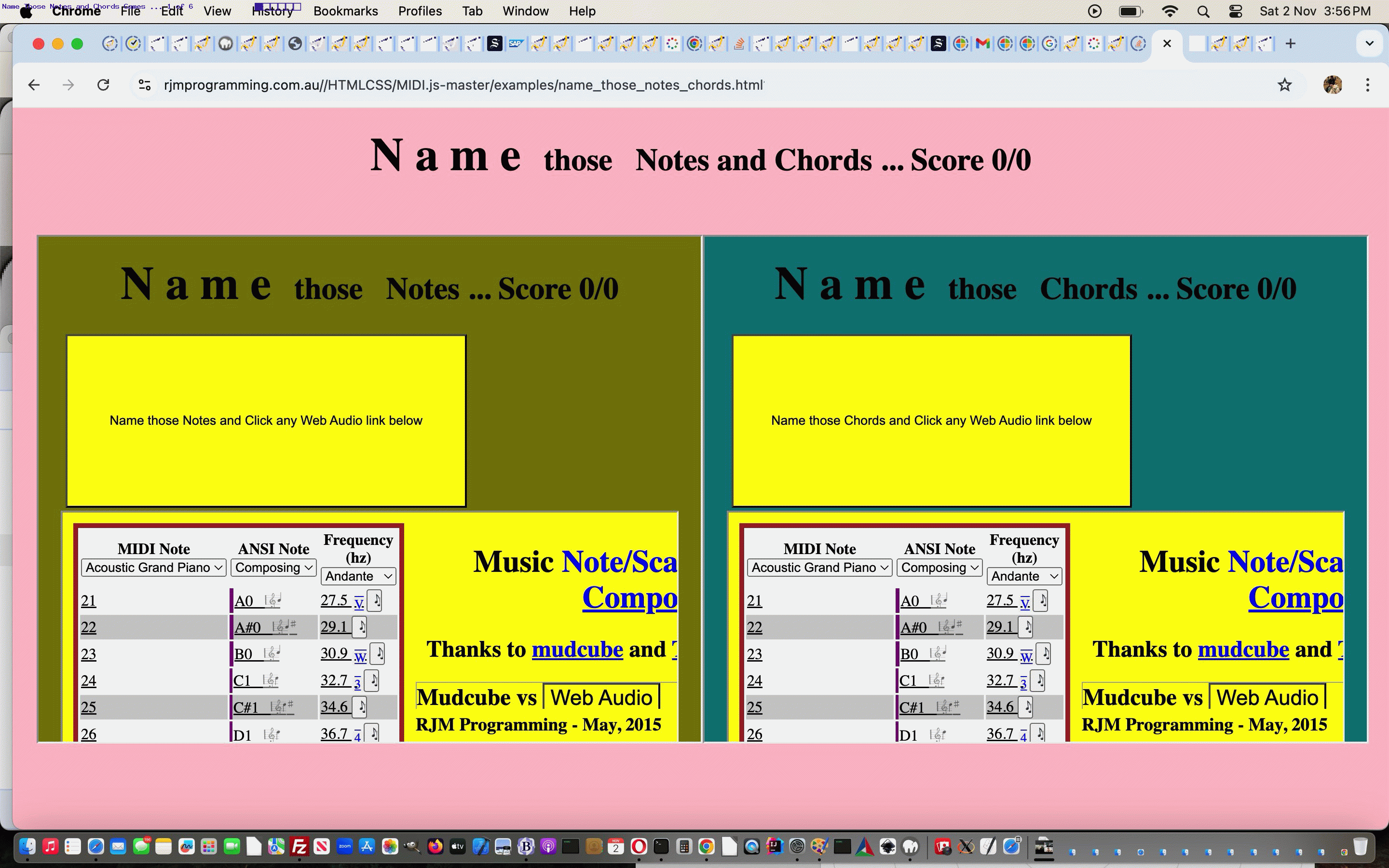This screenshot has width=1389, height=868.
Task: Click the A#0 note link in Notes panel
Action: 247,627
